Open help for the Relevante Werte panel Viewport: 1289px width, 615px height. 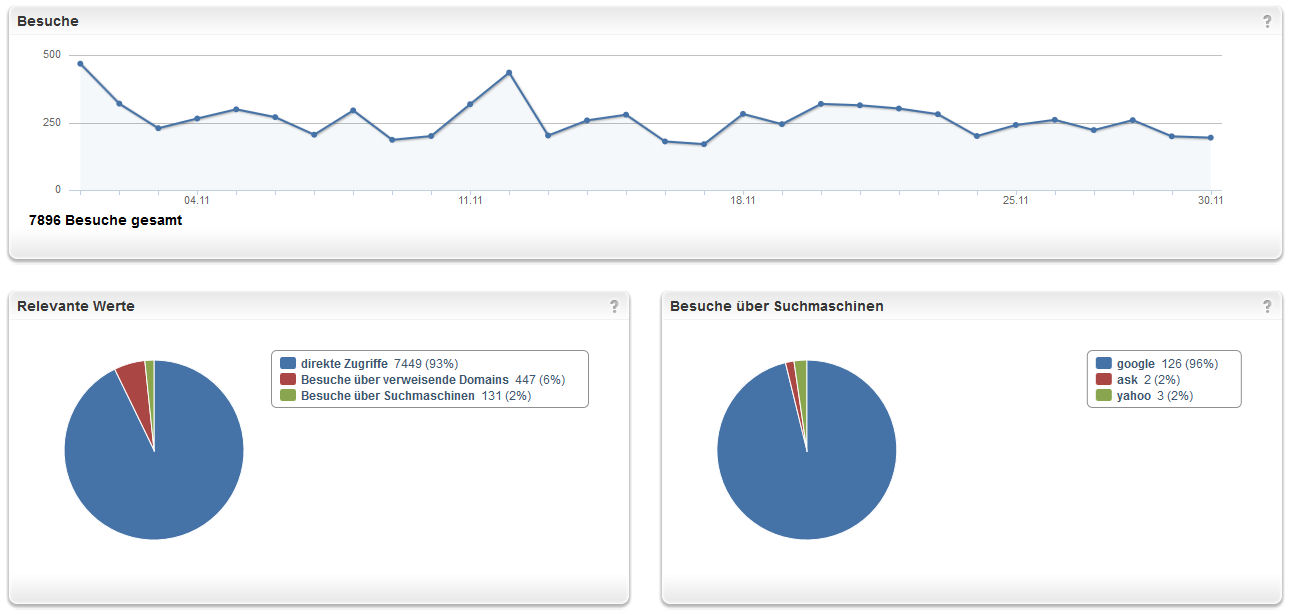(614, 306)
